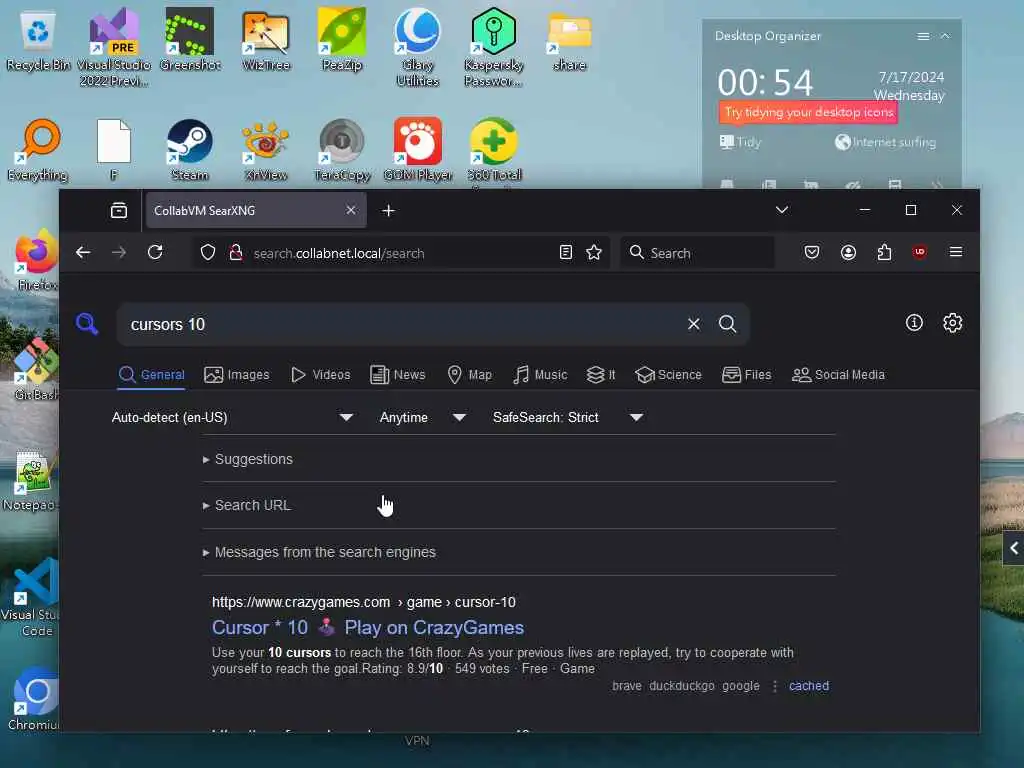Click Try tidying your desktop icons banner
The image size is (1024, 768).
pos(808,112)
